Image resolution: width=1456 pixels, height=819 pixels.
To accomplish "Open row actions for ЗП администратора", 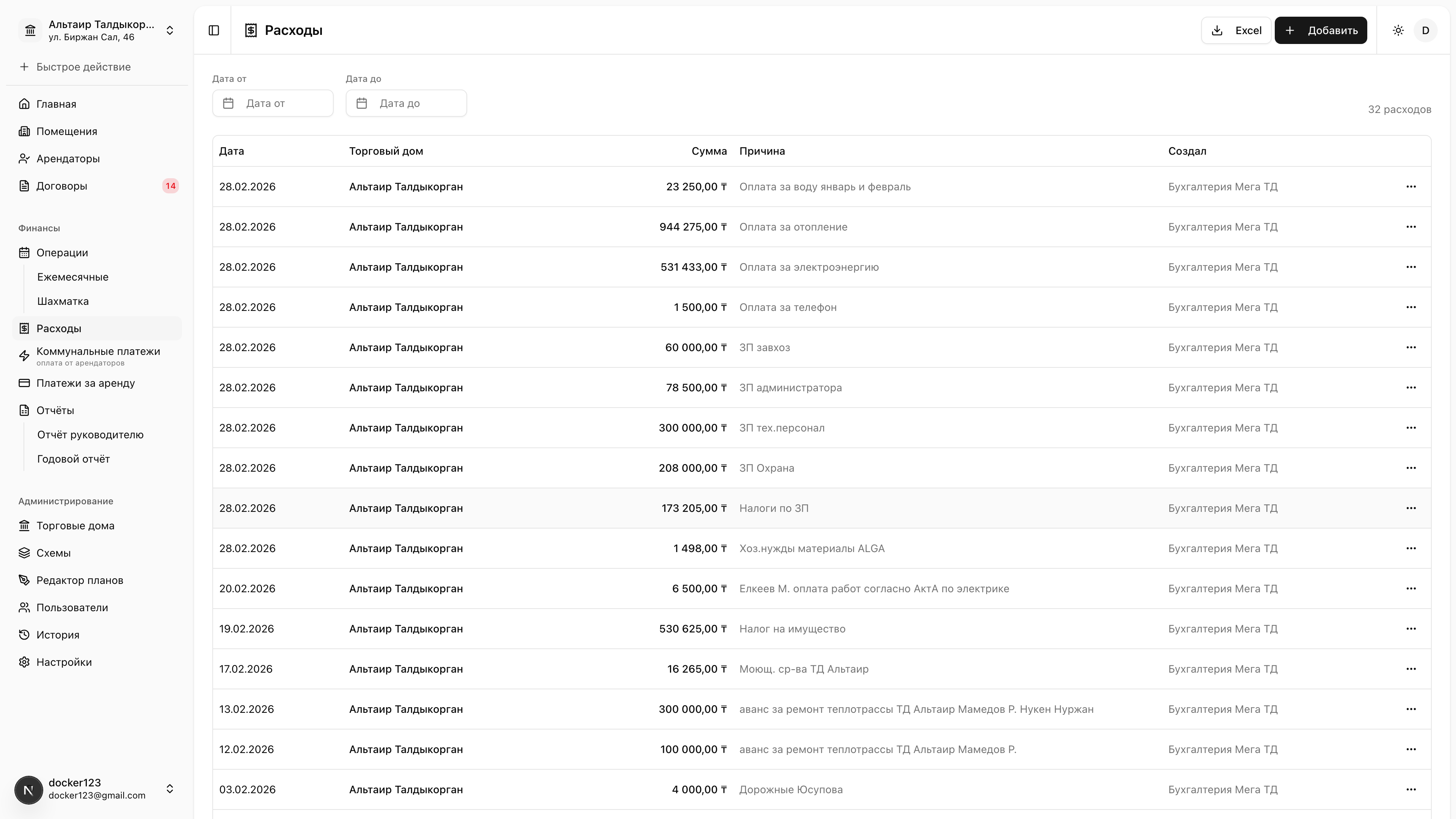I will pyautogui.click(x=1411, y=387).
